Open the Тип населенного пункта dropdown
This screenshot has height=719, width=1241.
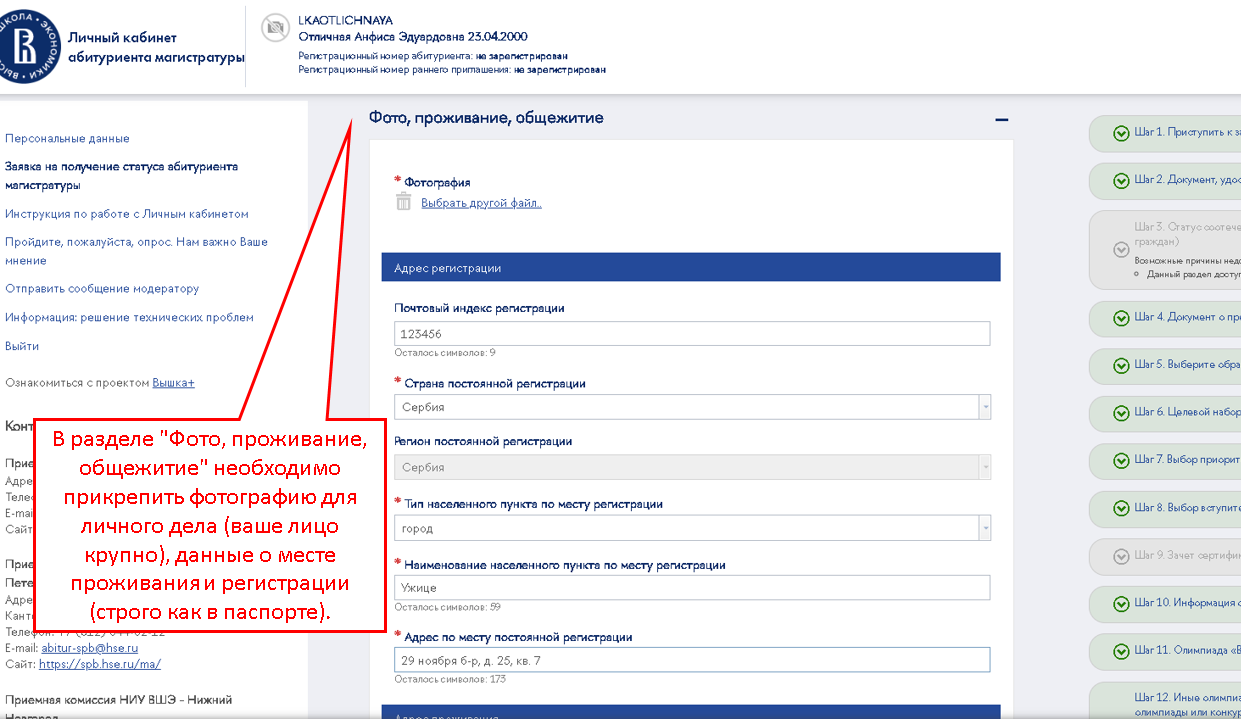pos(985,528)
